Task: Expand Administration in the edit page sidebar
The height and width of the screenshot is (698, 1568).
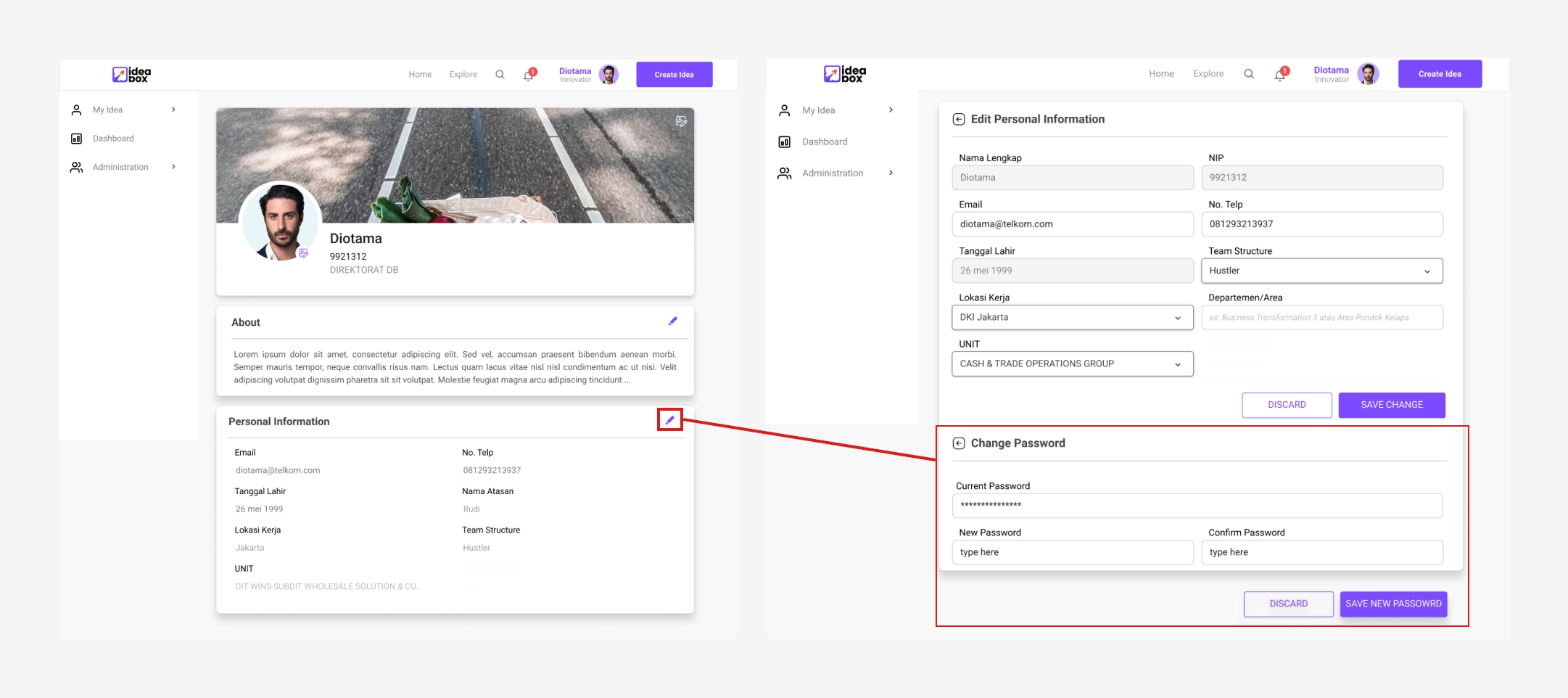Action: (x=891, y=173)
